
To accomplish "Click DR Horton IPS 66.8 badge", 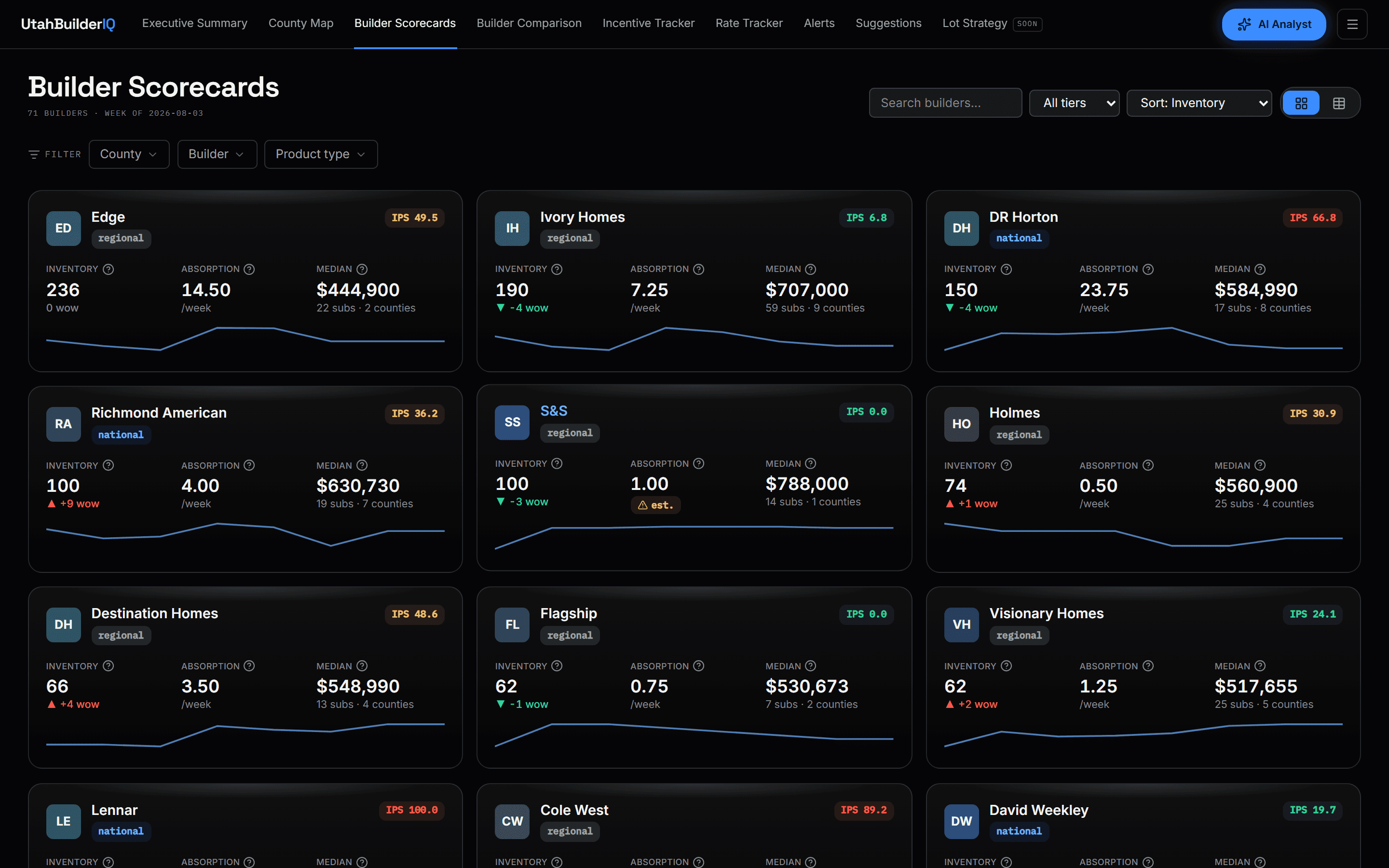I will 1312,218.
